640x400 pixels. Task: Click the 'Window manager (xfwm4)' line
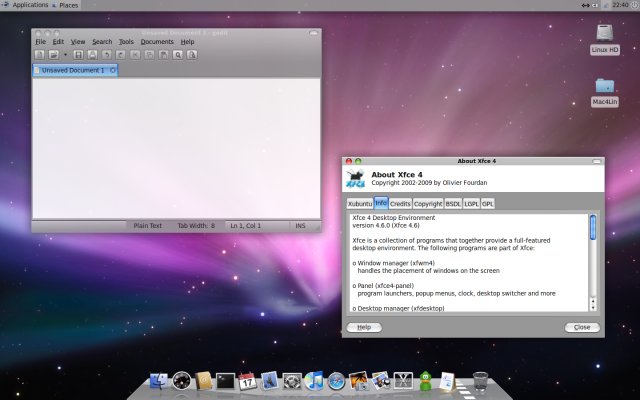393,263
